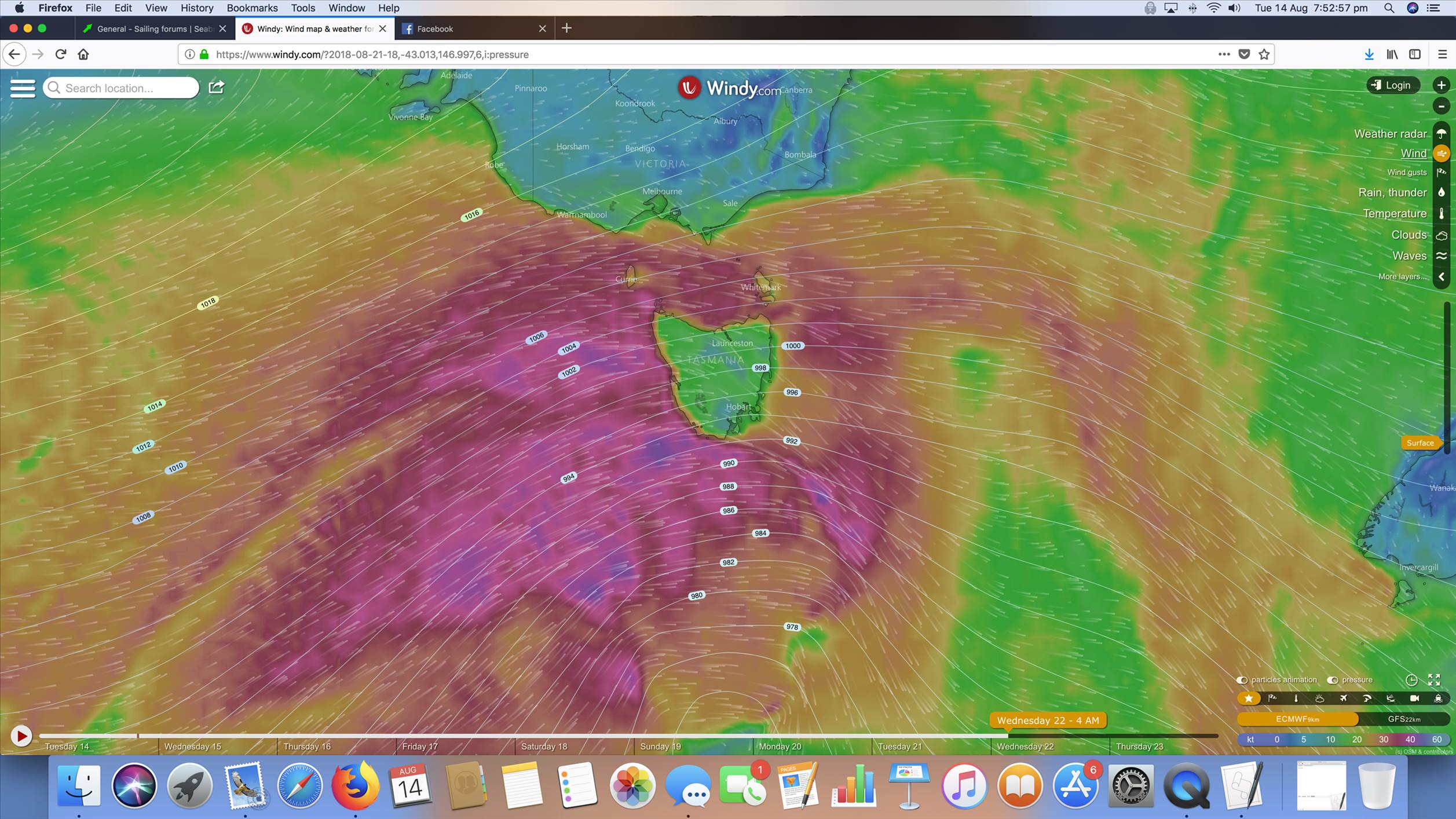Jump timeline to Saturday 18
This screenshot has height=819, width=1456.
point(544,746)
